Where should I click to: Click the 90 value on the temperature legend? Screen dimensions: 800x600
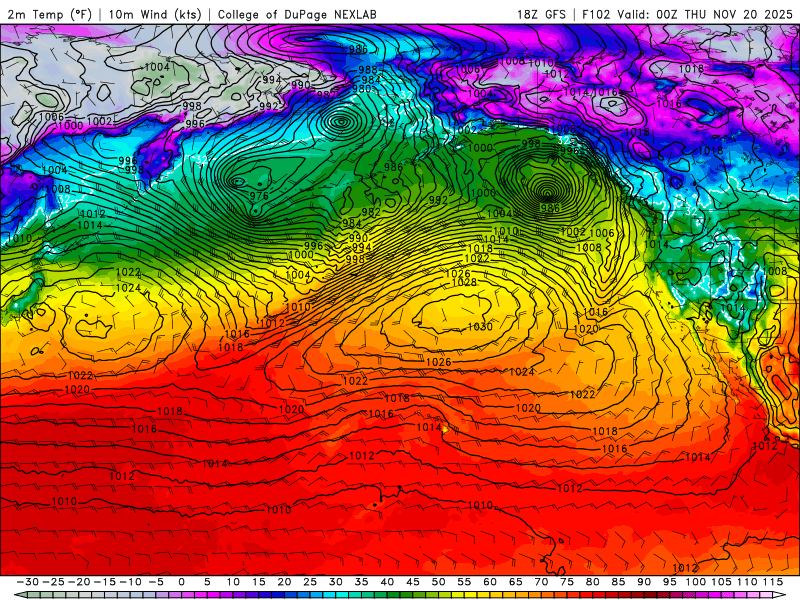click(x=644, y=582)
